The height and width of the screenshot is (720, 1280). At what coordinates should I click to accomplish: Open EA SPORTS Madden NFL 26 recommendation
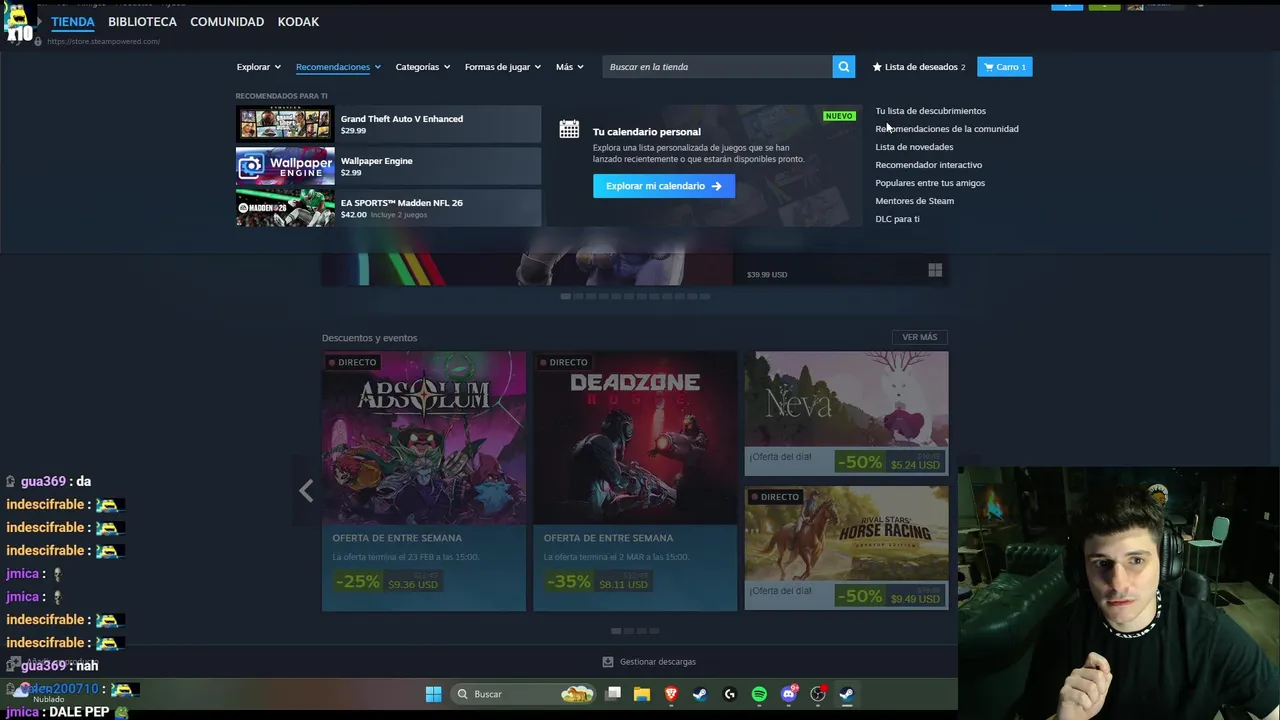click(x=388, y=208)
